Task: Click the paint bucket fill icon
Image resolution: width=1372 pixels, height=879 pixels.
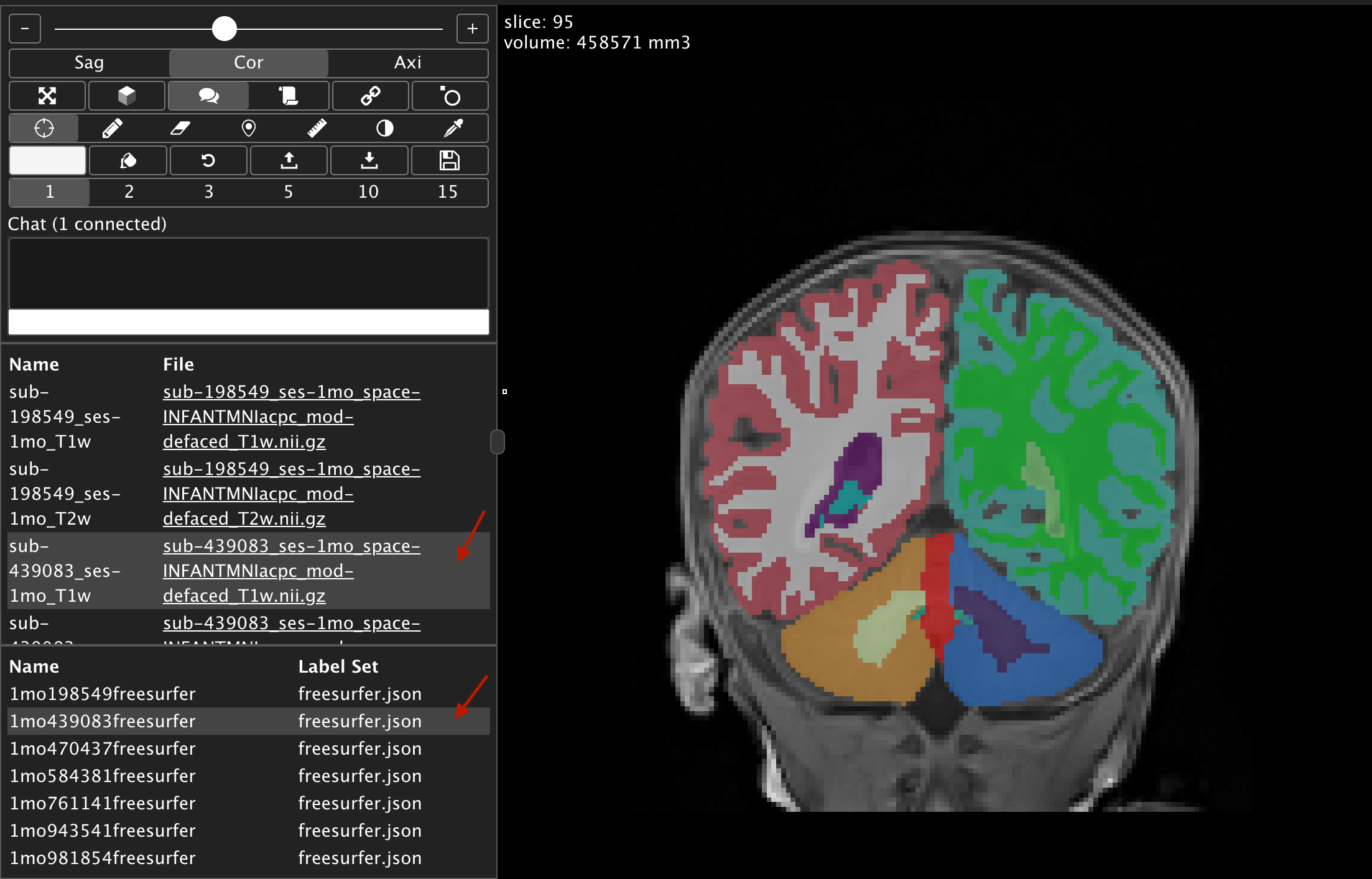Action: 128,160
